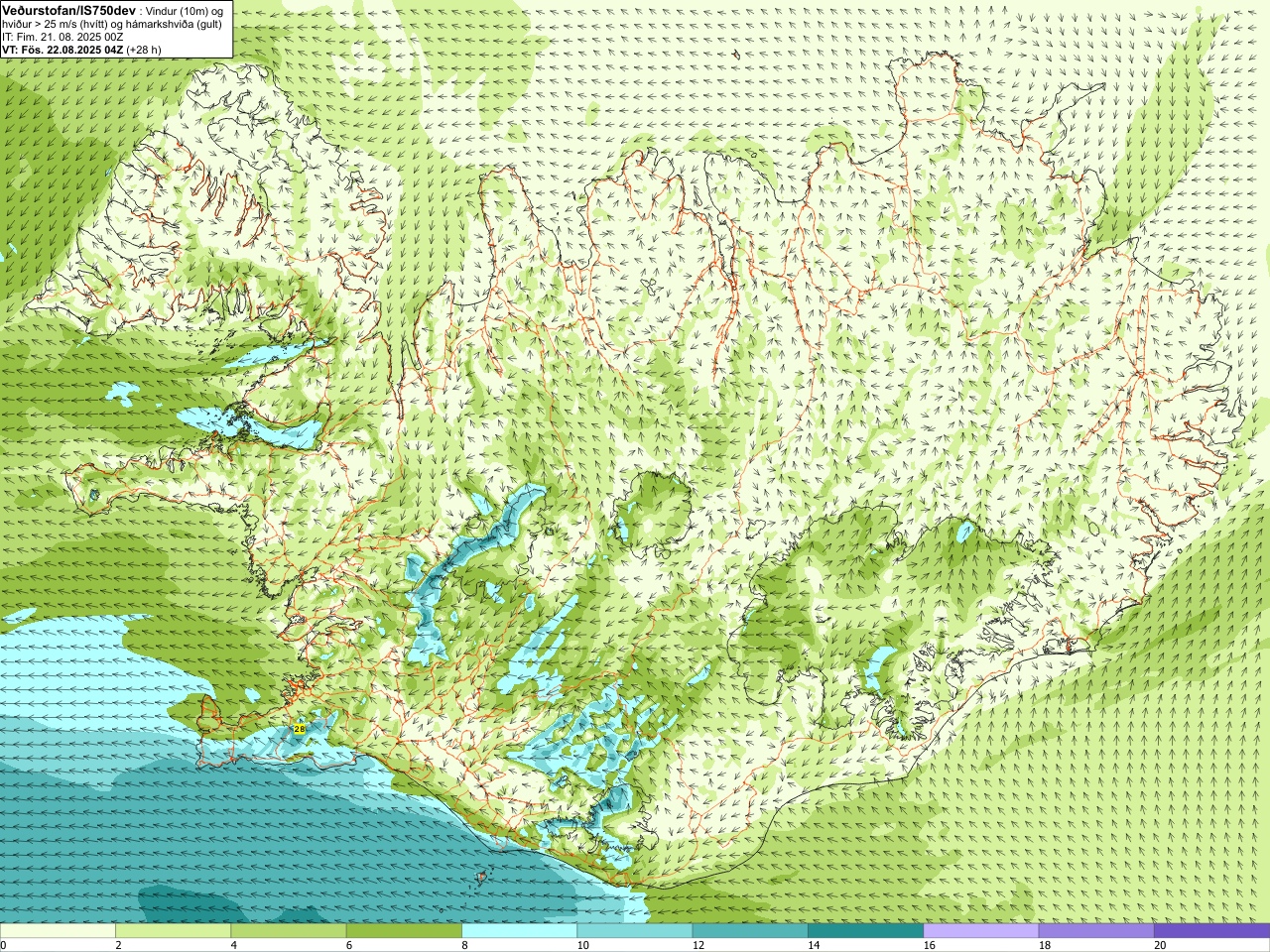Click the 'IT: Fim. 21. 08. 2025 00Z' line
The image size is (1270, 952).
[63, 37]
